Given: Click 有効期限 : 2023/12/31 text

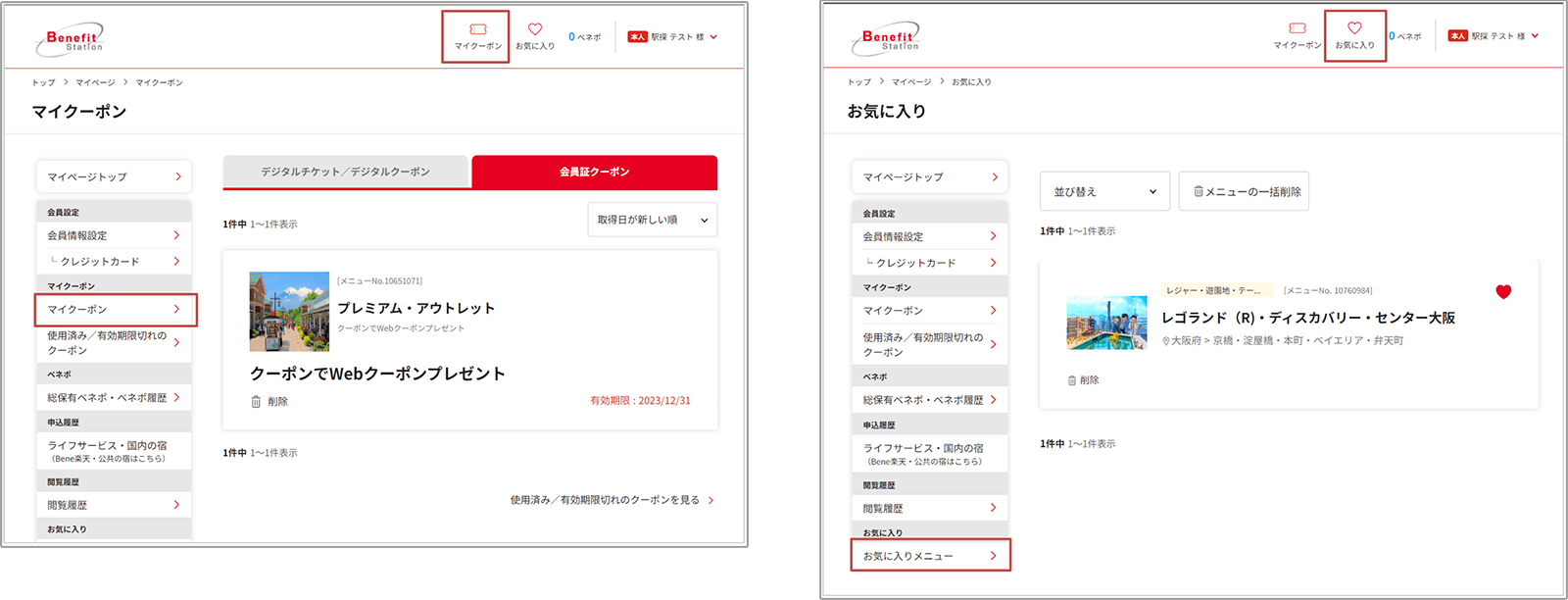Looking at the screenshot, I should pyautogui.click(x=640, y=401).
